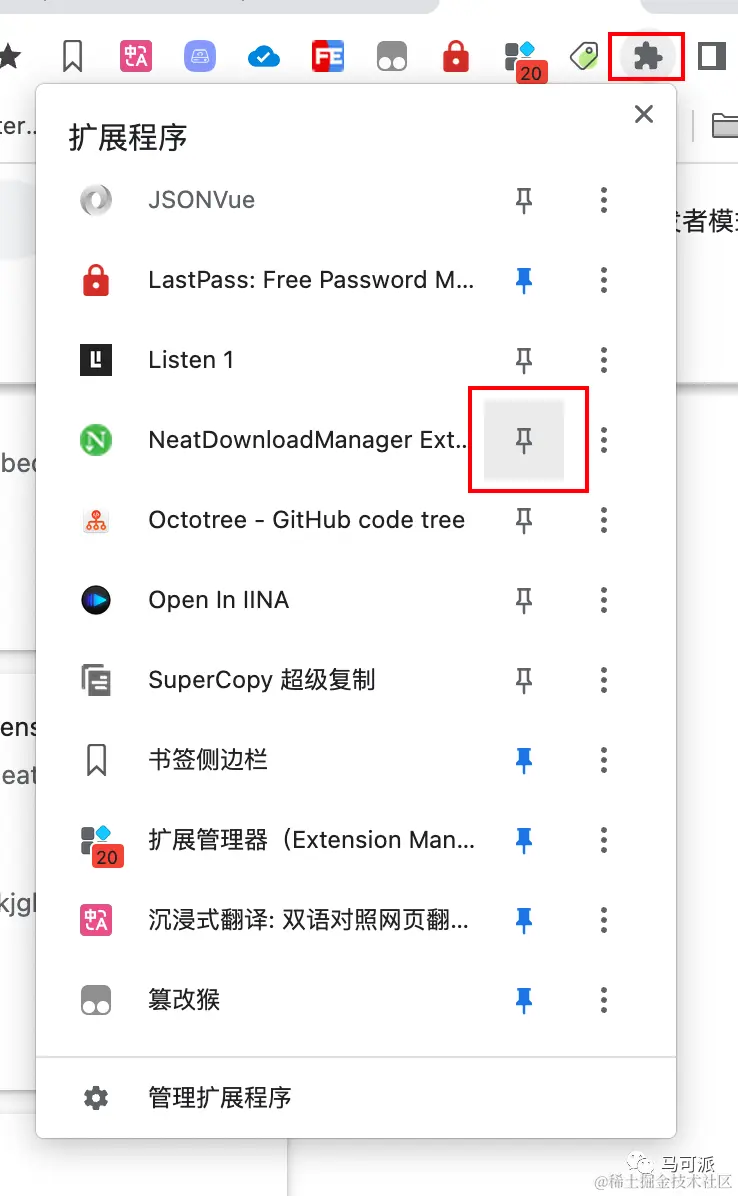Click the 沉浸式翻译 pink list icon
This screenshot has height=1196, width=738.
point(96,920)
